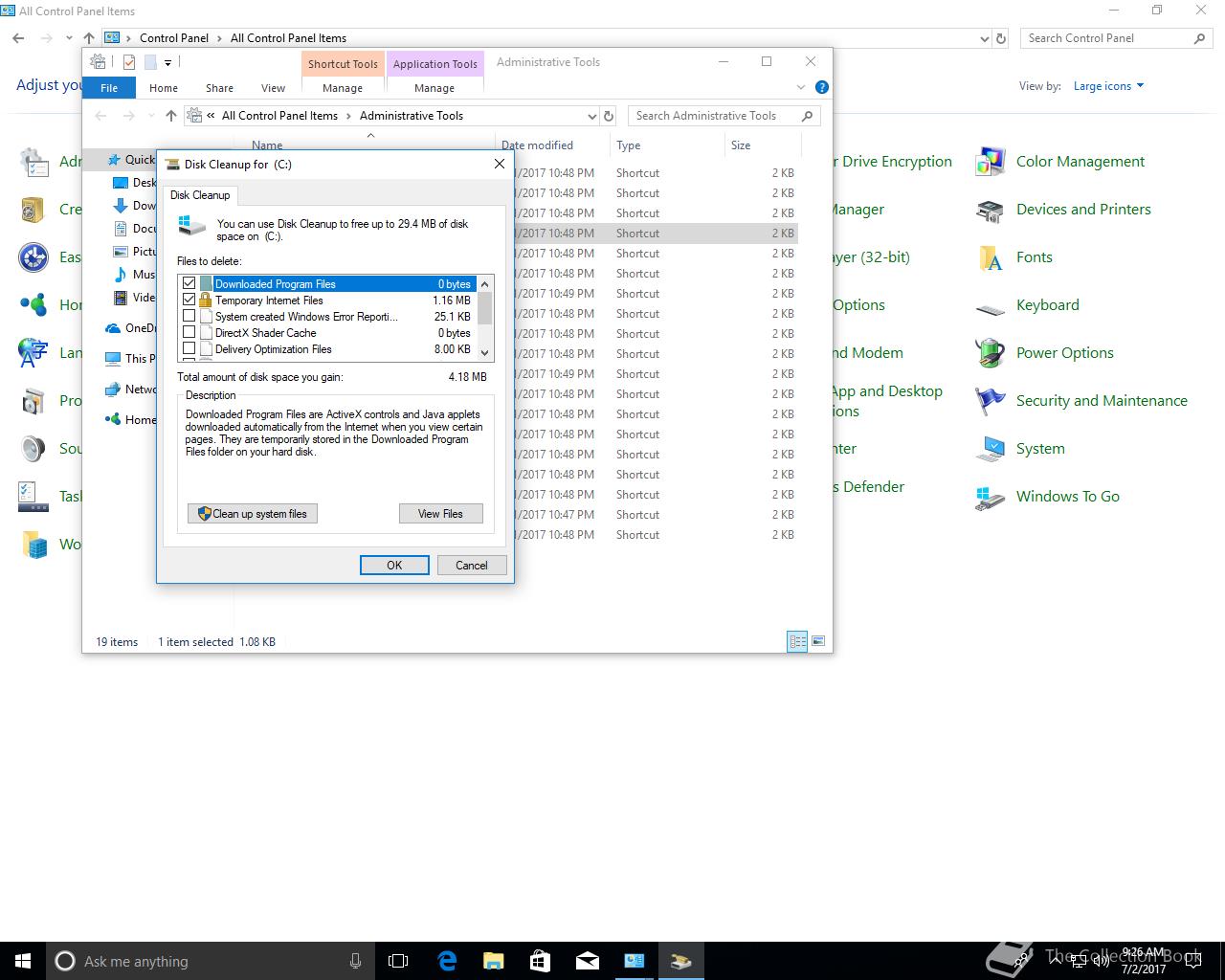Open Devices and Printers
This screenshot has height=980, width=1225.
1063,210
